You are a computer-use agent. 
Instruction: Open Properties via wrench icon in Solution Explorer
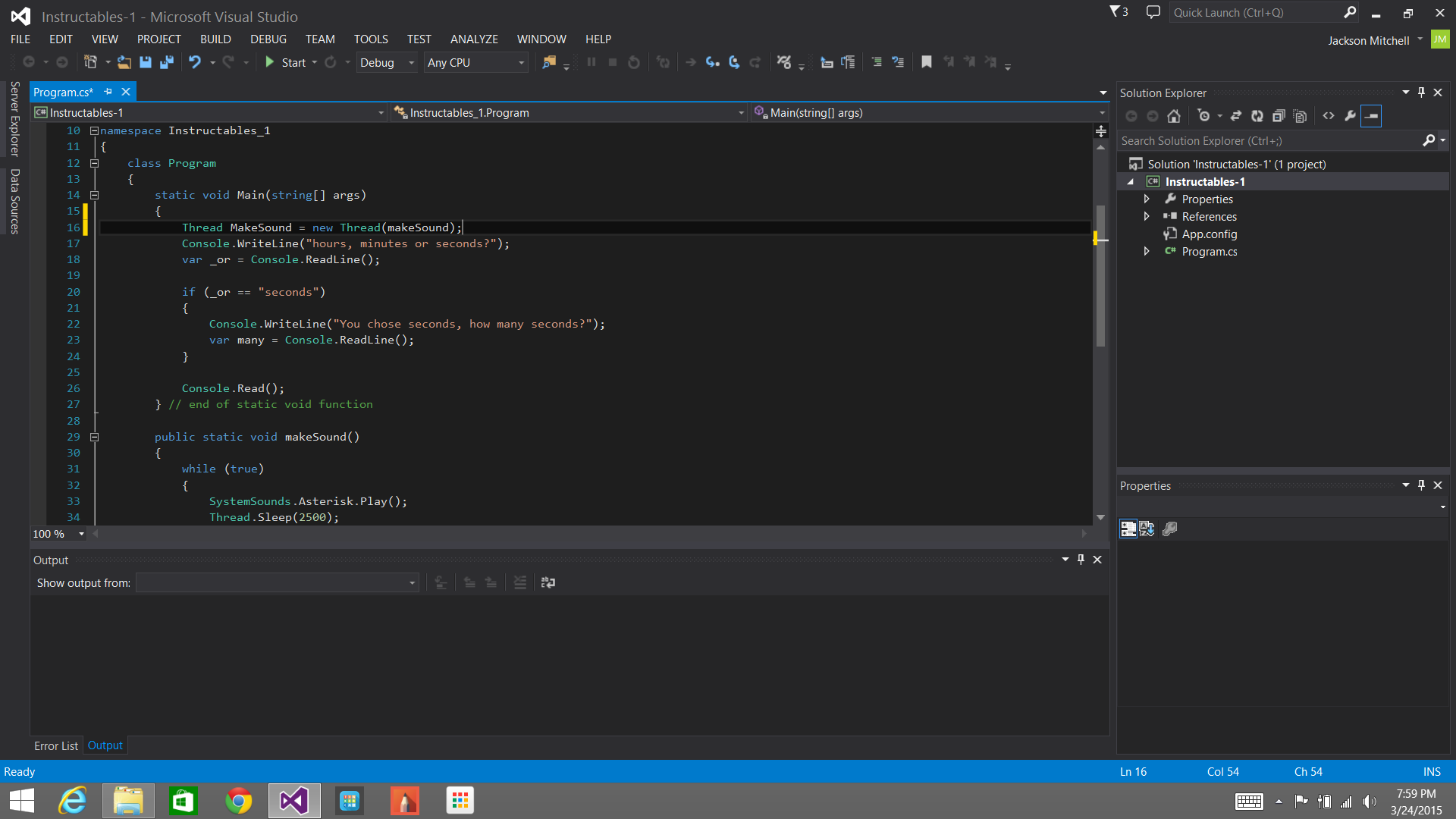(1350, 116)
